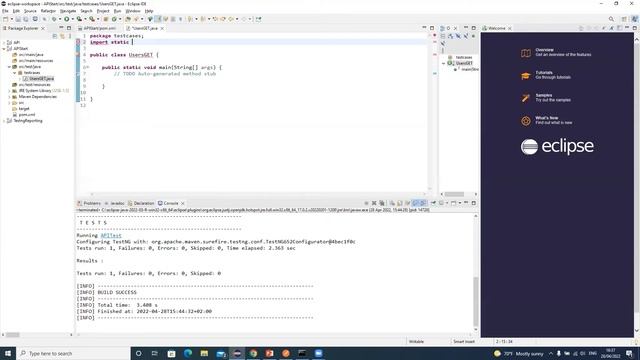Image resolution: width=640 pixels, height=360 pixels.
Task: Open Microsoft Edge from the taskbar
Action: (188, 353)
